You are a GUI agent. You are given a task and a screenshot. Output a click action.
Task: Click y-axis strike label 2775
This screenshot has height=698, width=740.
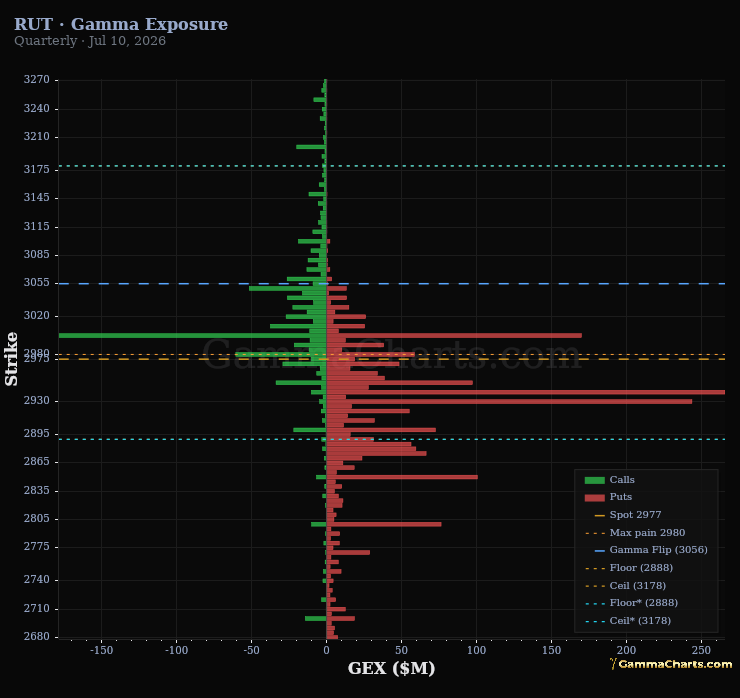[x=37, y=546]
